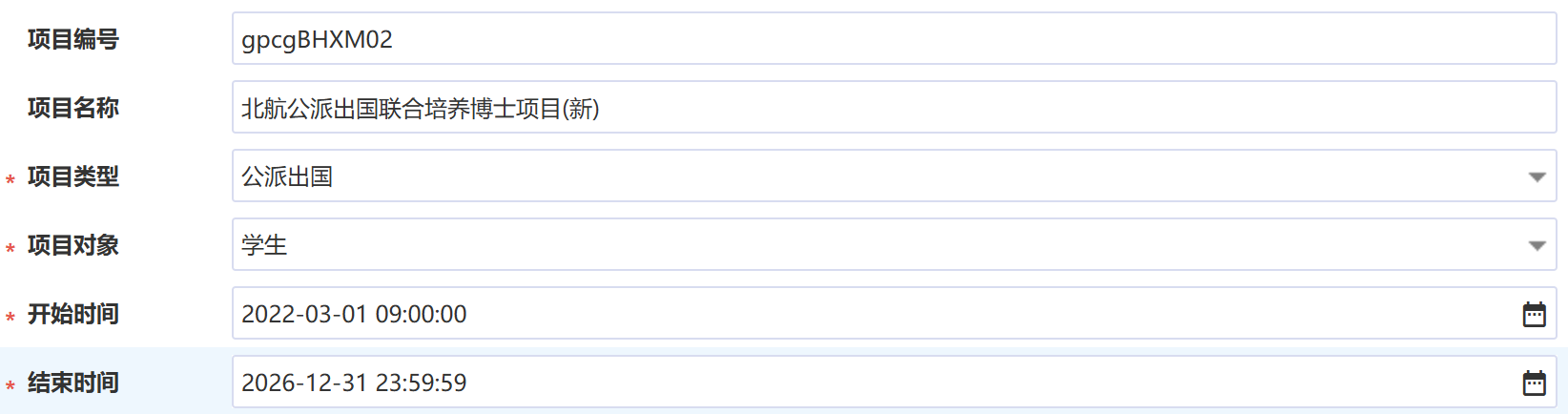Click the 开始时间 field label

point(73,314)
